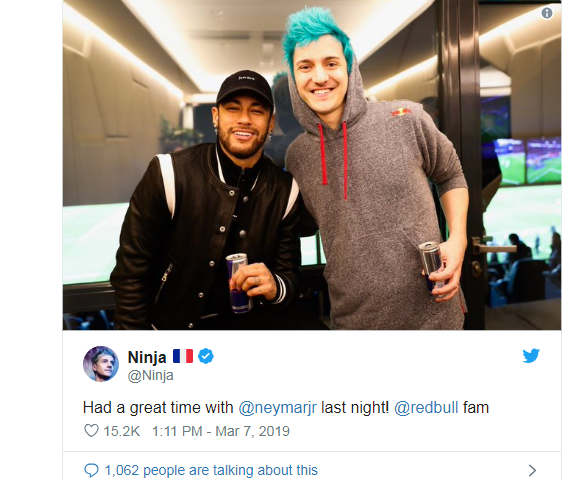Open the tweet timestamp 1:11 PM - Mar 7, 2019
585x480 pixels.
[221, 431]
